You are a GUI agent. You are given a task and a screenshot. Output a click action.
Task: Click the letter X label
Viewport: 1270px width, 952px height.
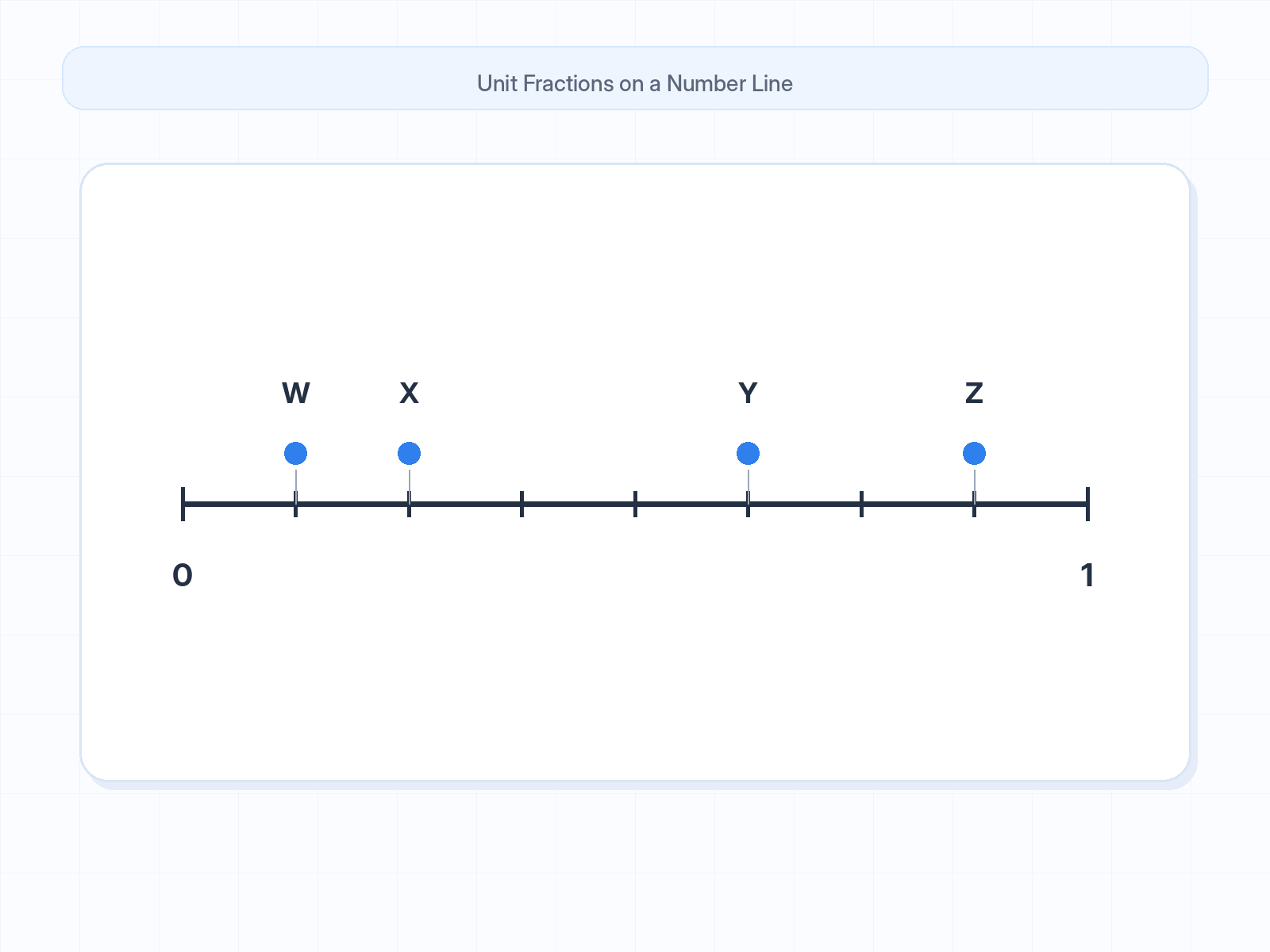(409, 393)
